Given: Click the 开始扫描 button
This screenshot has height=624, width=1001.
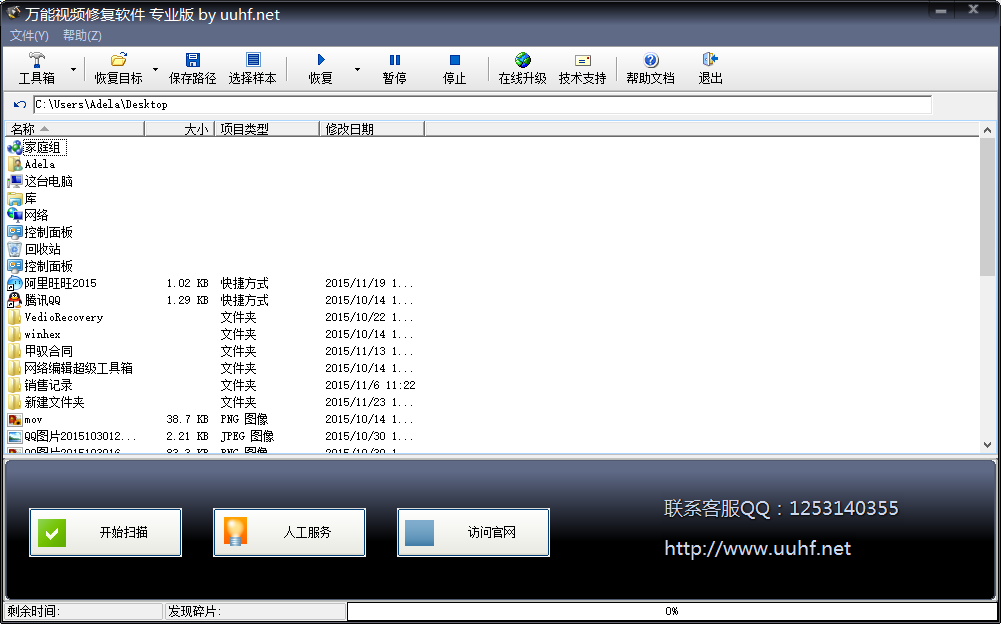Looking at the screenshot, I should click(x=106, y=532).
